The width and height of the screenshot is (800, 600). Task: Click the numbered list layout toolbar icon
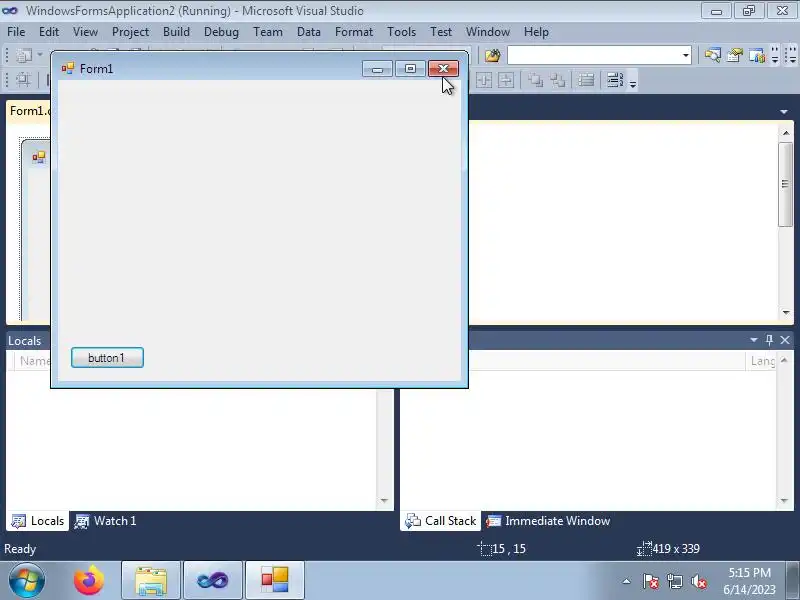tap(614, 80)
